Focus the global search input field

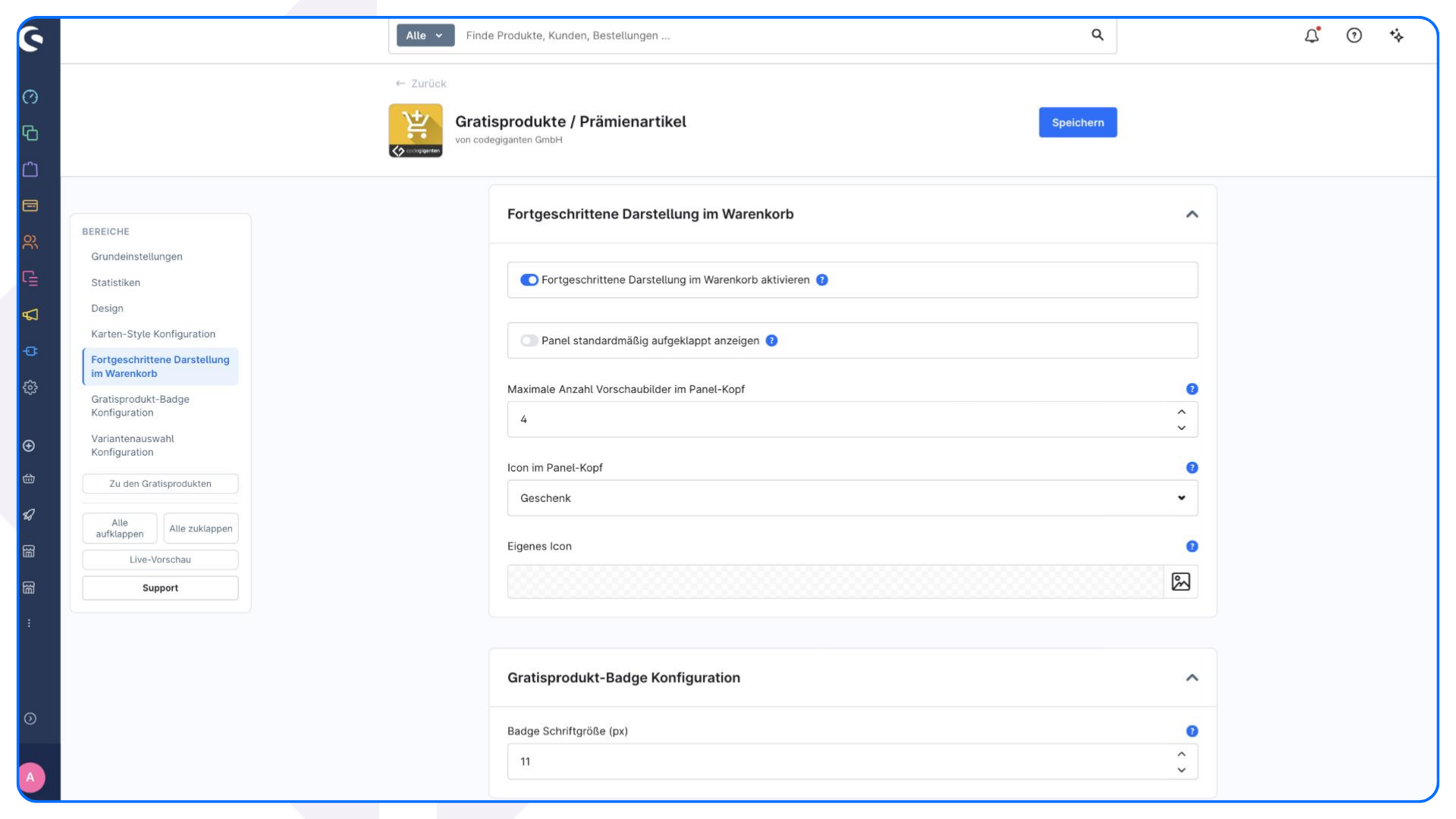tap(773, 35)
